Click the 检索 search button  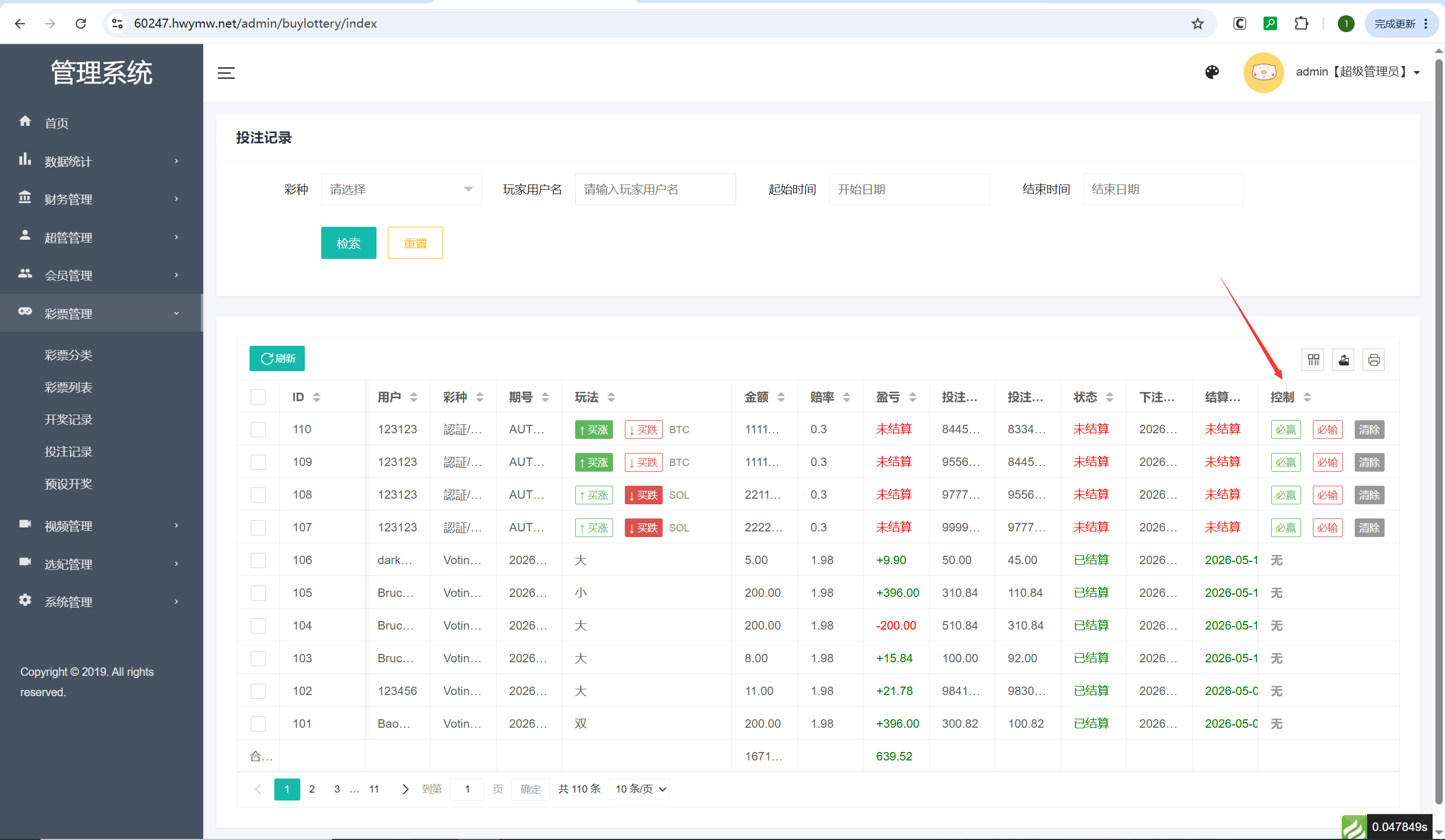coord(349,243)
